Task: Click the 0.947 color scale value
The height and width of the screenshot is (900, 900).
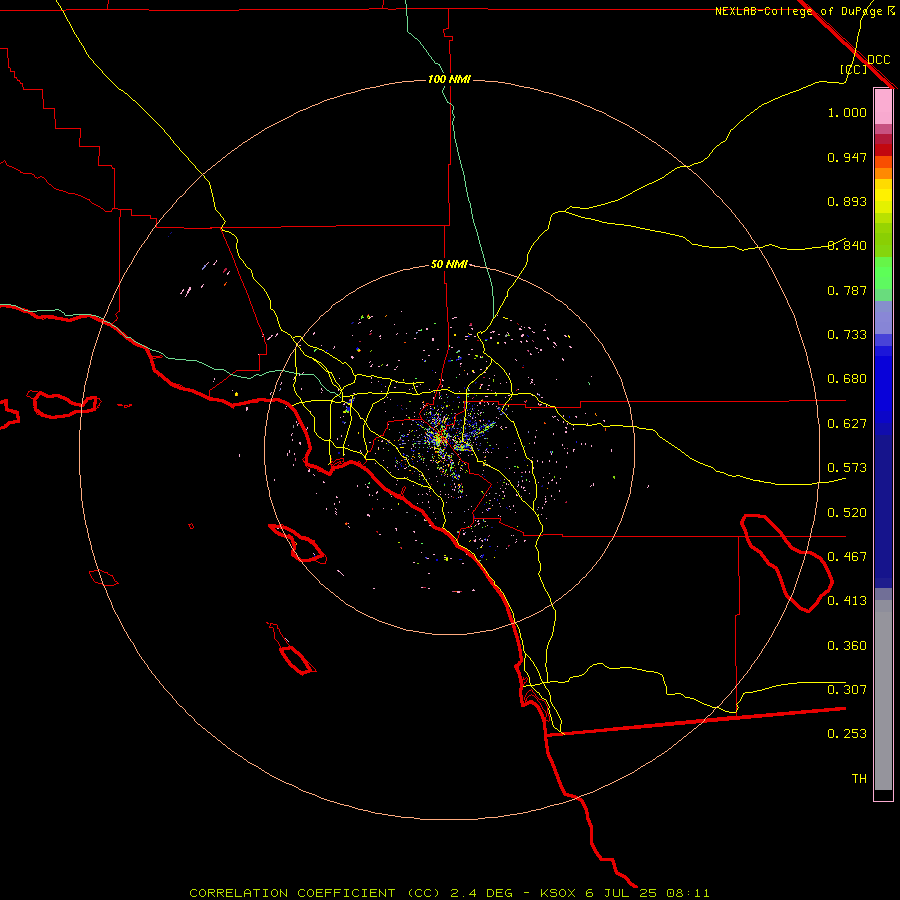Action: 847,157
